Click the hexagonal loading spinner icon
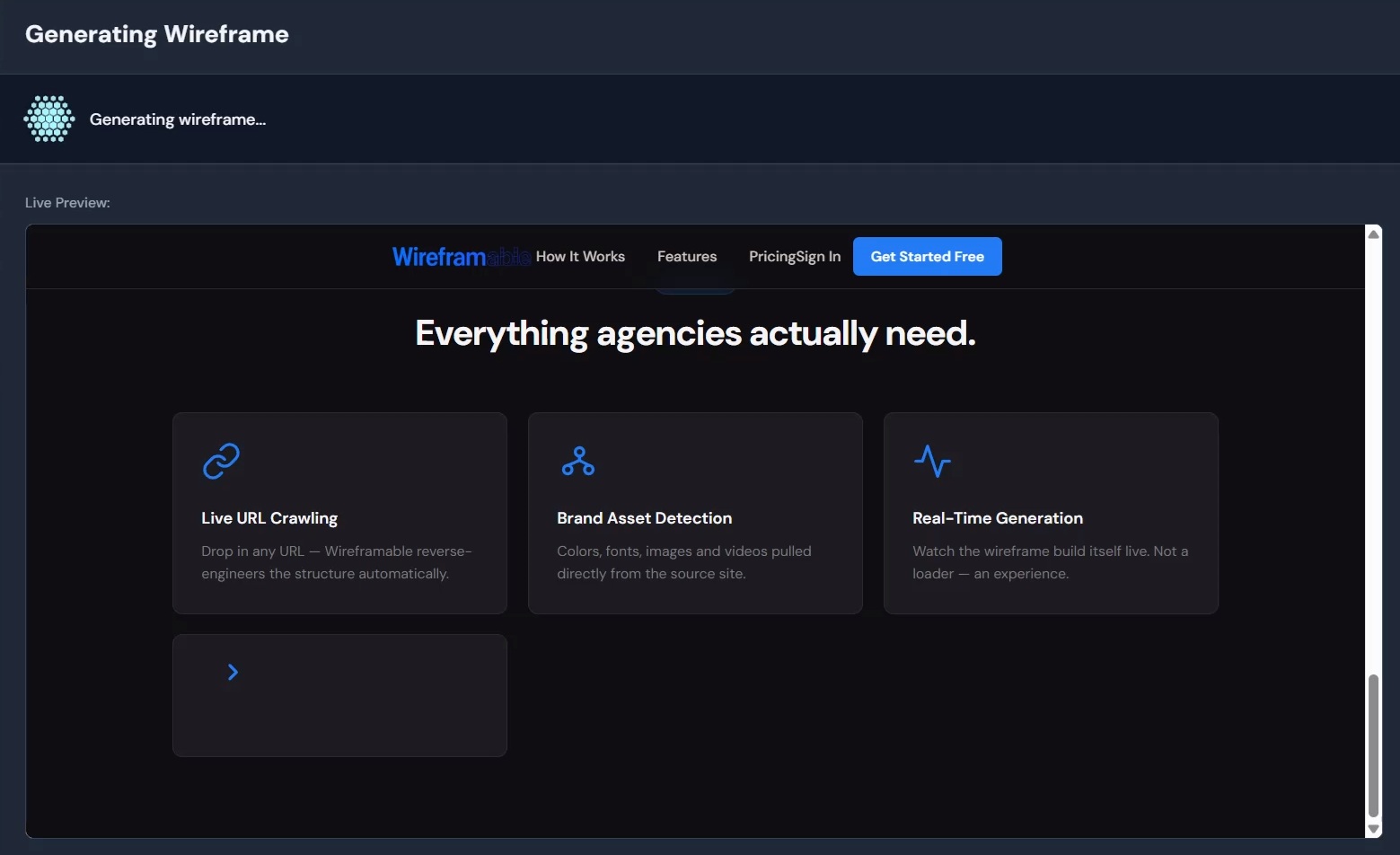 tap(48, 118)
